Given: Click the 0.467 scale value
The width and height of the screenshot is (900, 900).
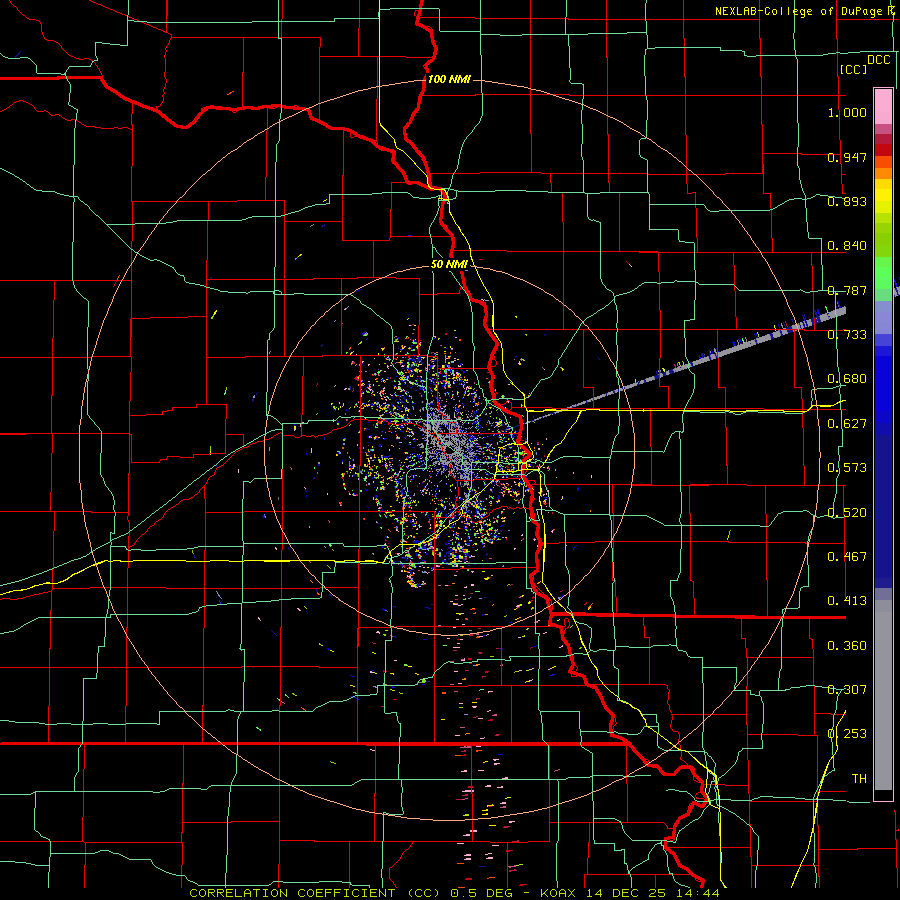Looking at the screenshot, I should (847, 557).
